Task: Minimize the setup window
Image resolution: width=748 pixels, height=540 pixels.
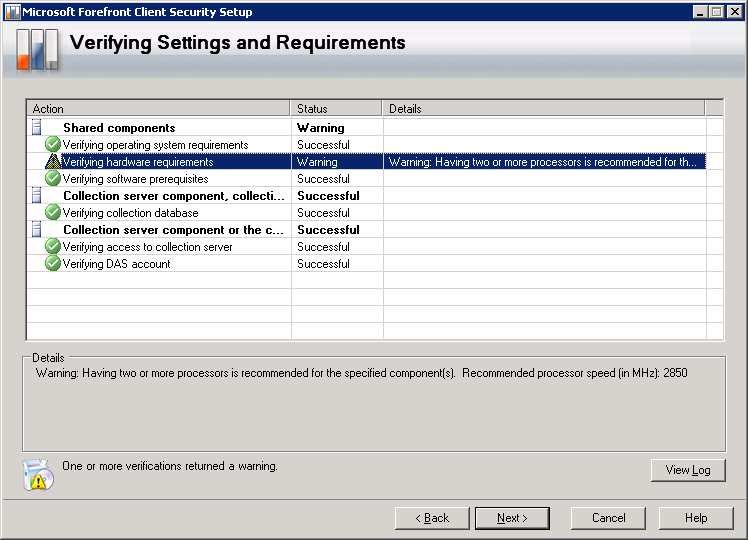Action: 700,11
